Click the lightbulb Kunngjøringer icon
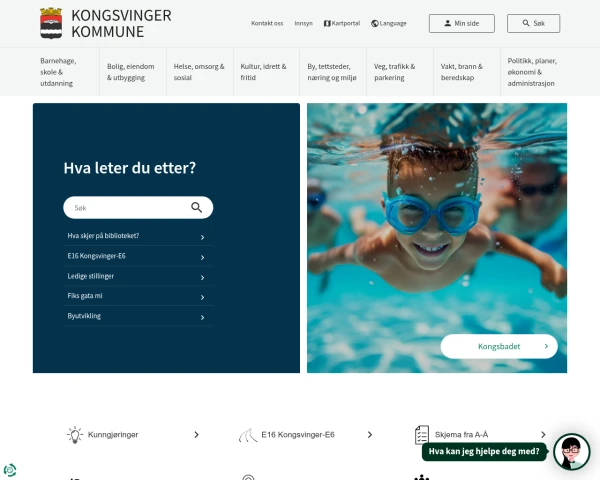This screenshot has width=600, height=480. point(75,435)
